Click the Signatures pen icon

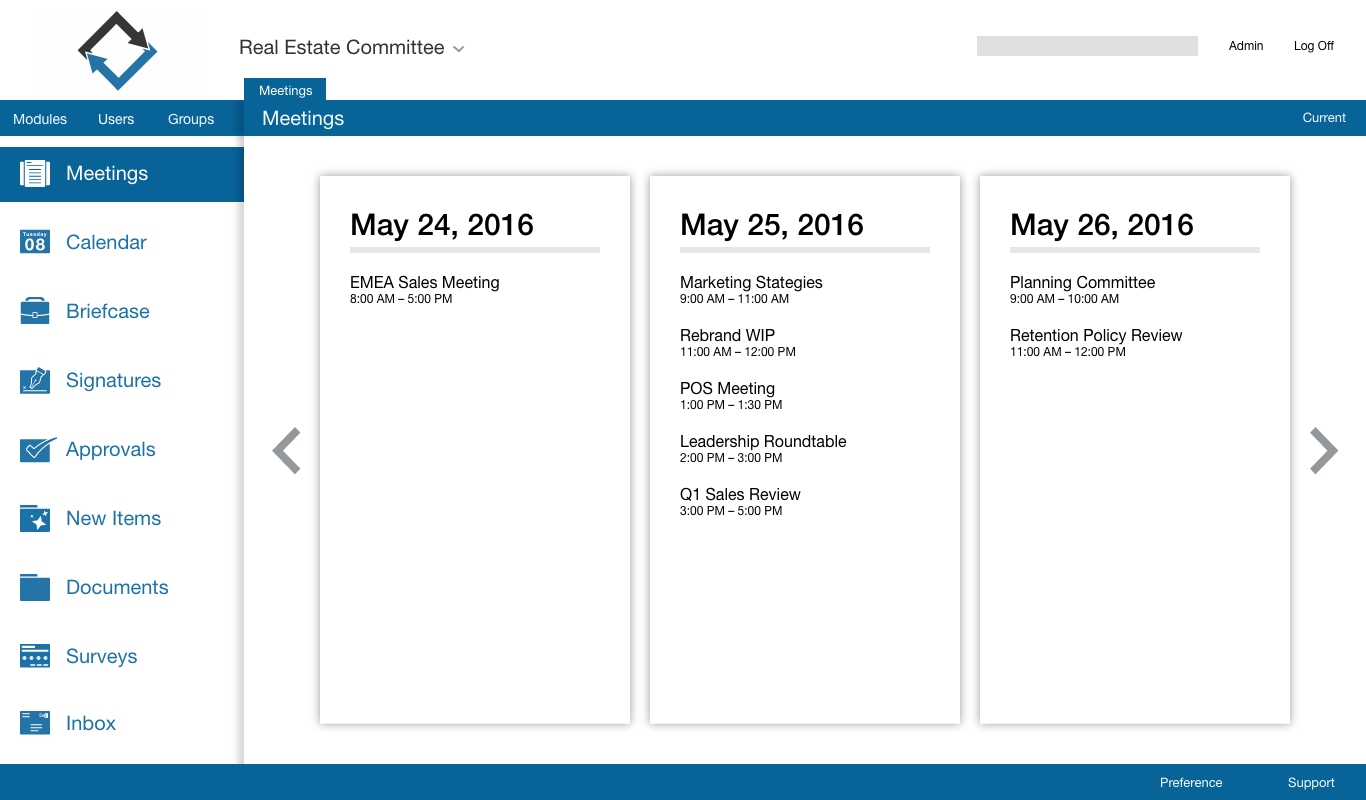[x=35, y=380]
